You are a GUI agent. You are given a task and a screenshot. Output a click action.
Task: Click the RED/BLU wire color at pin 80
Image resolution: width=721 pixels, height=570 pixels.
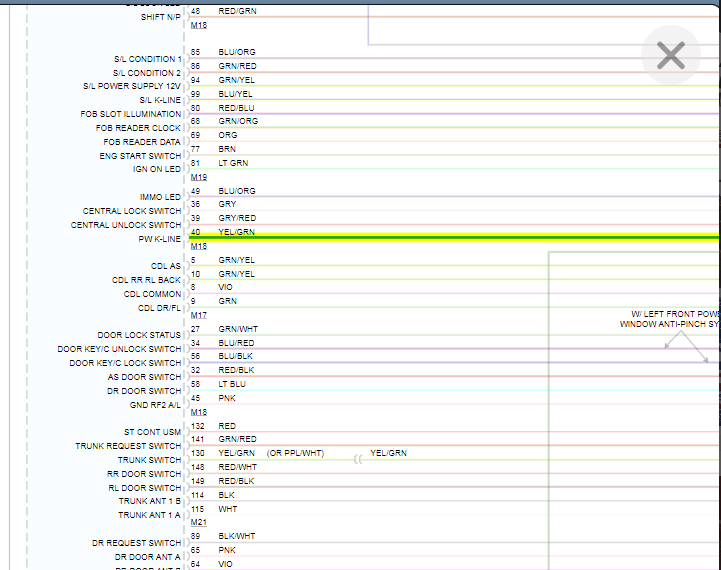[x=236, y=108]
